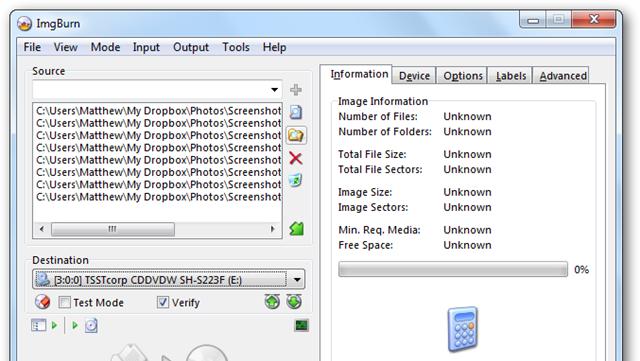This screenshot has width=640, height=361.
Task: Switch to the Advanced tab
Action: click(x=562, y=76)
